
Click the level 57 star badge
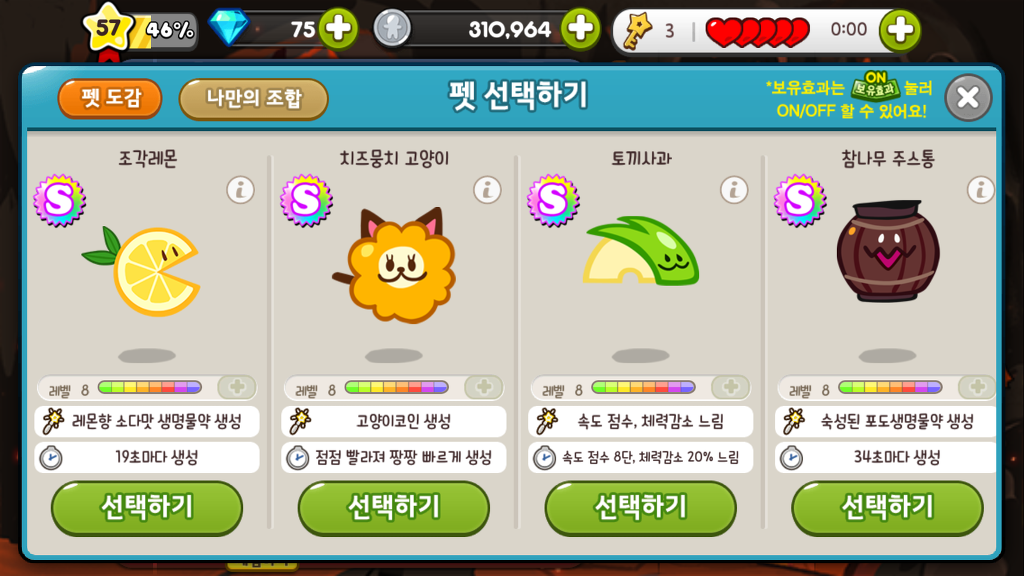pyautogui.click(x=108, y=28)
